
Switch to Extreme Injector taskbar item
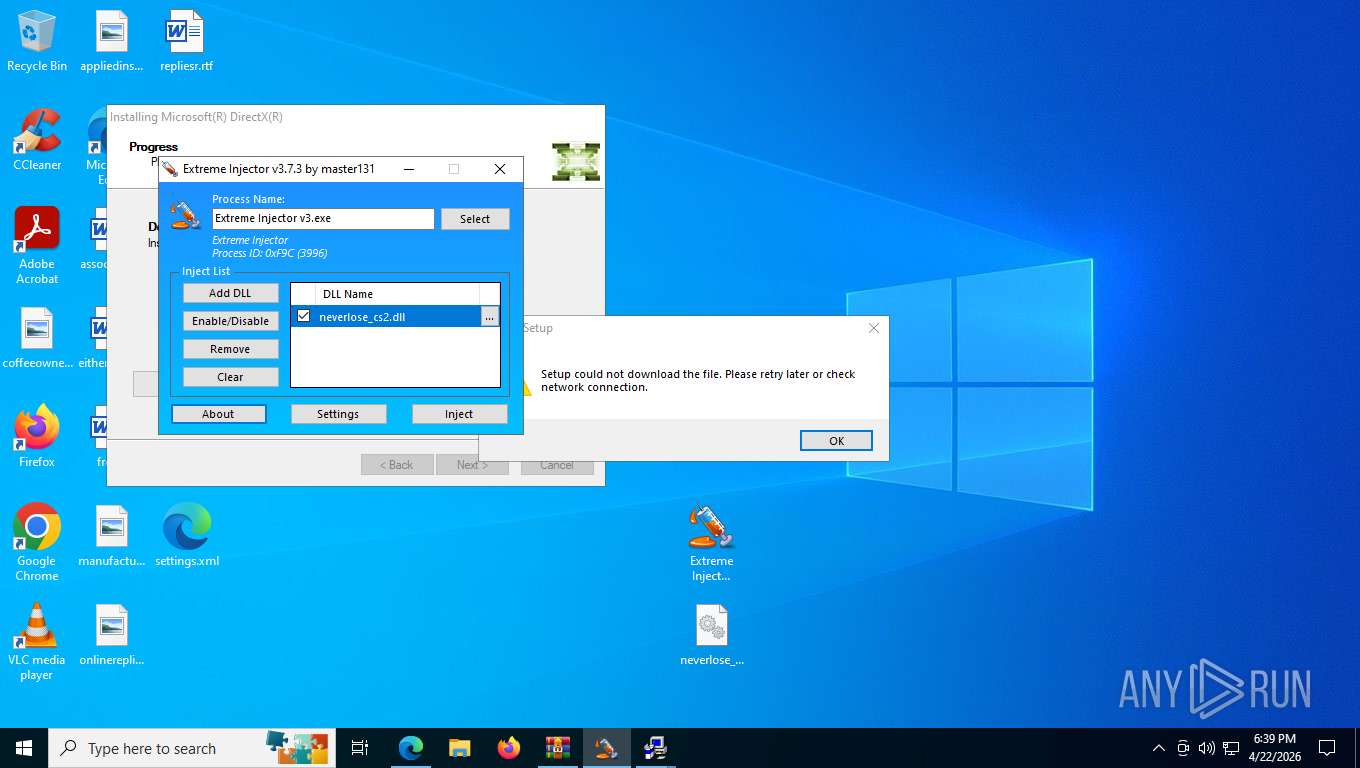(606, 748)
